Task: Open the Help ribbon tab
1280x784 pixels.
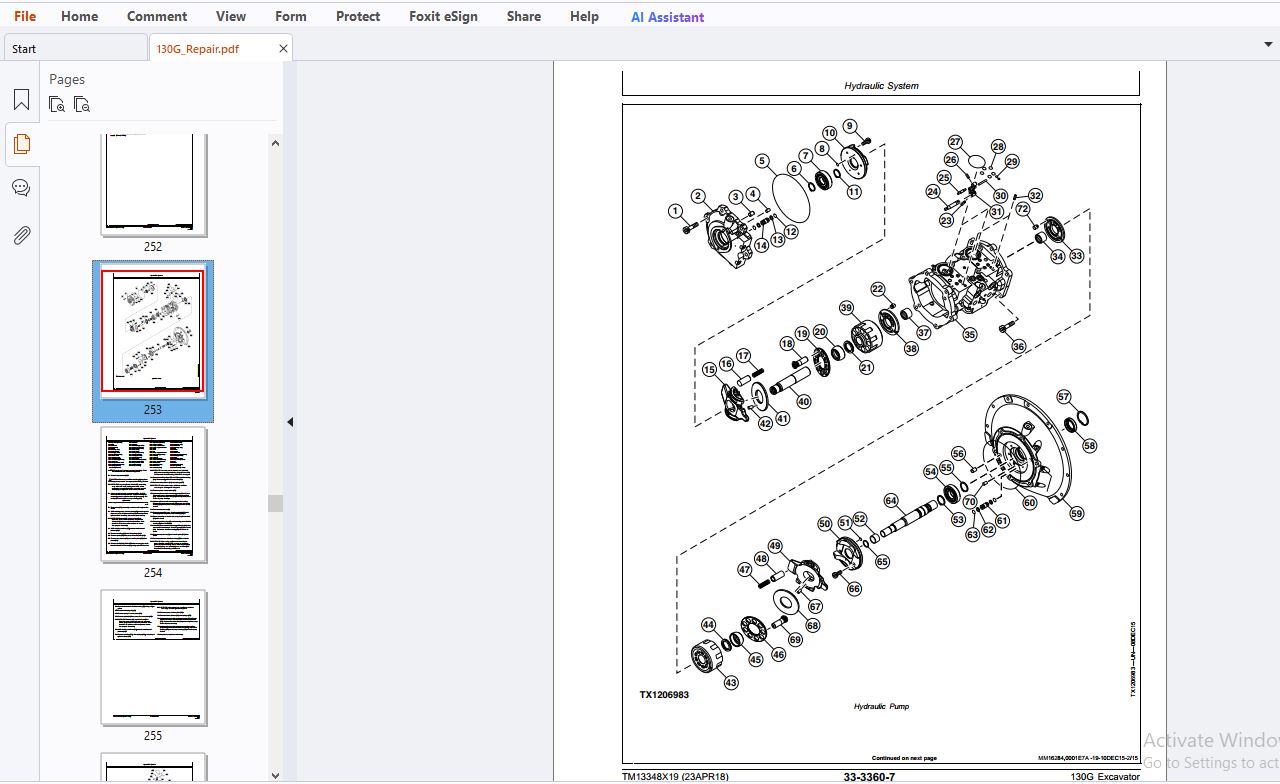Action: click(x=584, y=16)
